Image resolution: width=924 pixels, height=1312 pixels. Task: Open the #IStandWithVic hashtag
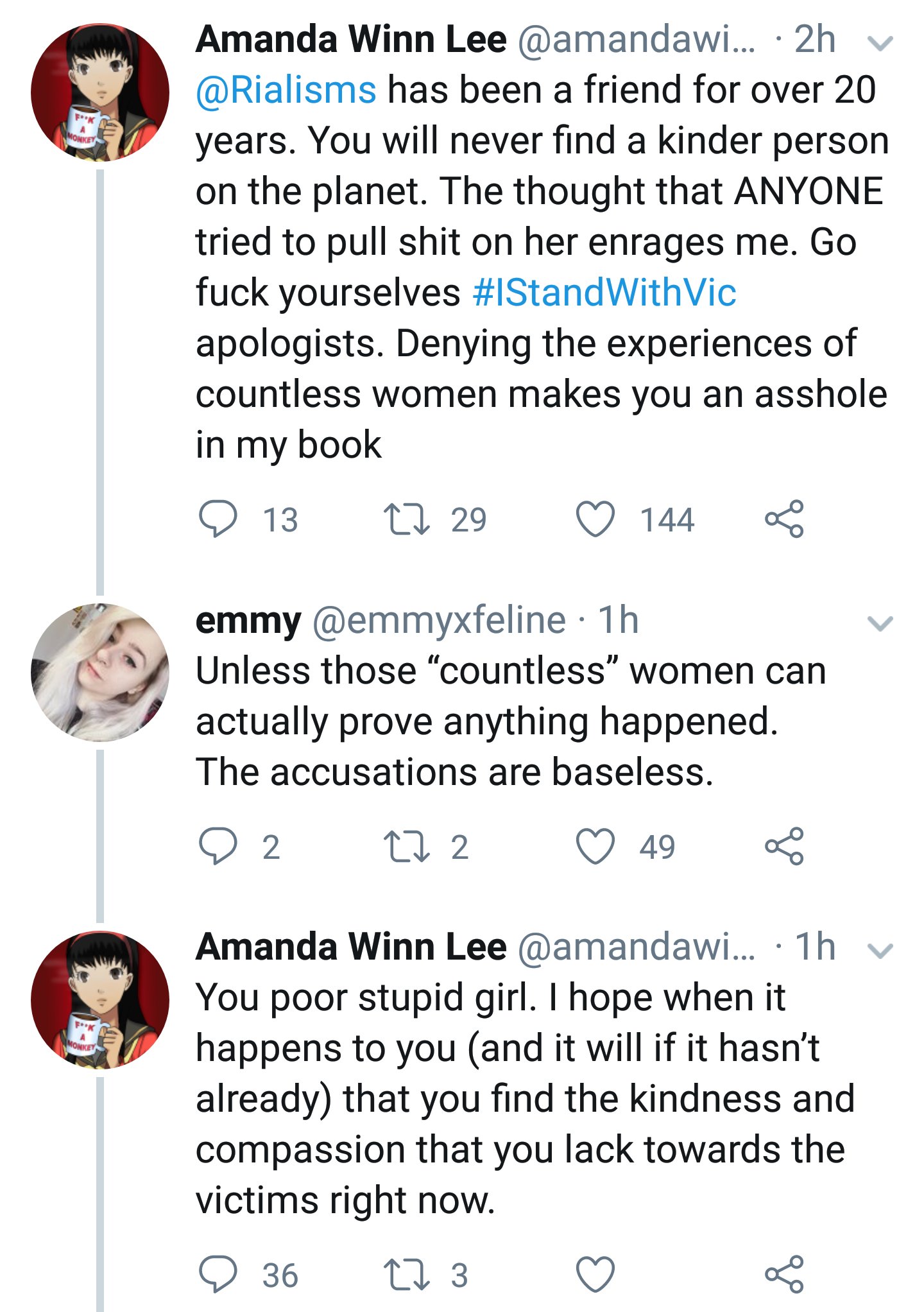click(x=604, y=292)
